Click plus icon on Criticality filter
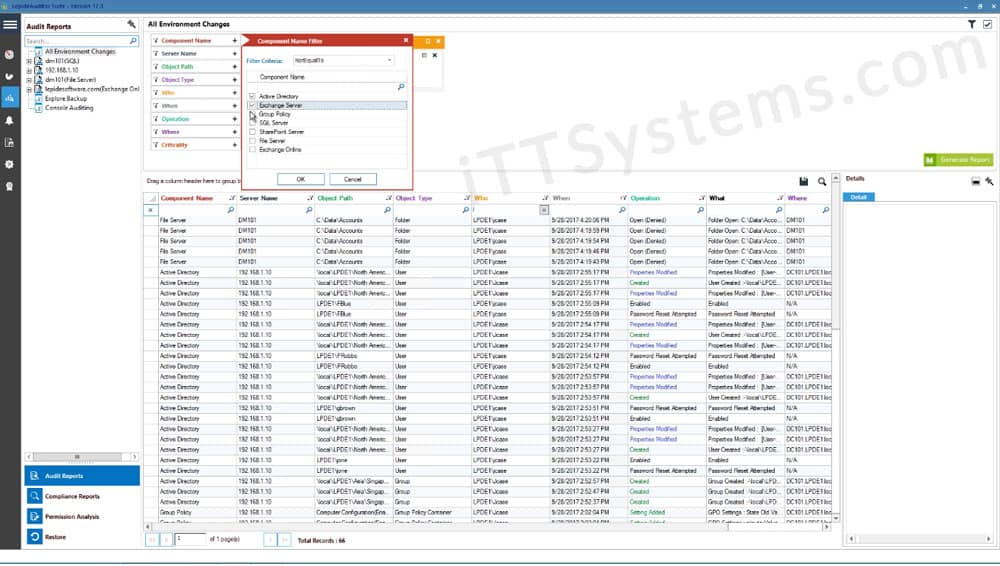The height and width of the screenshot is (566, 1000). point(235,145)
